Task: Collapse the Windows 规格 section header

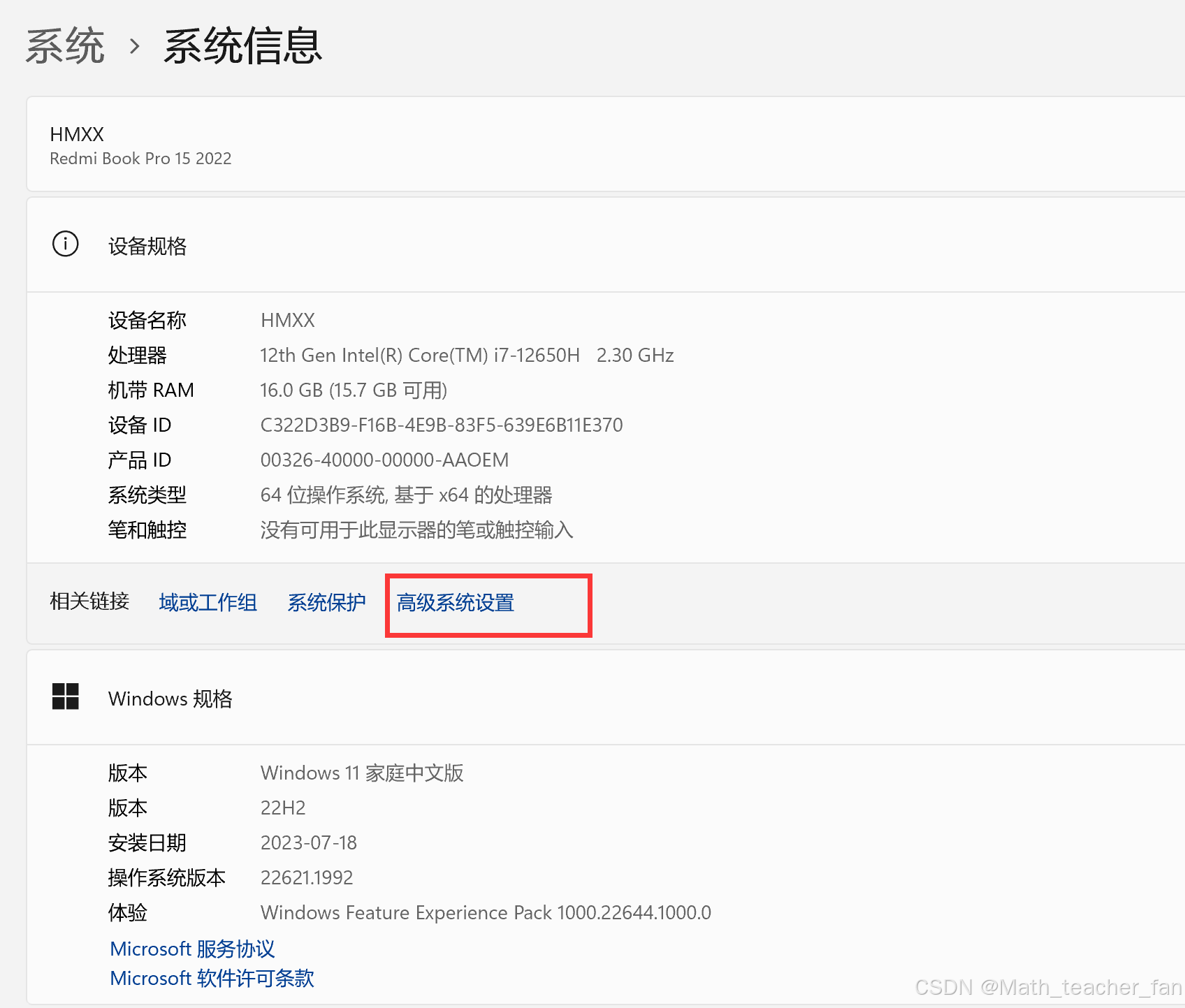Action: 605,697
